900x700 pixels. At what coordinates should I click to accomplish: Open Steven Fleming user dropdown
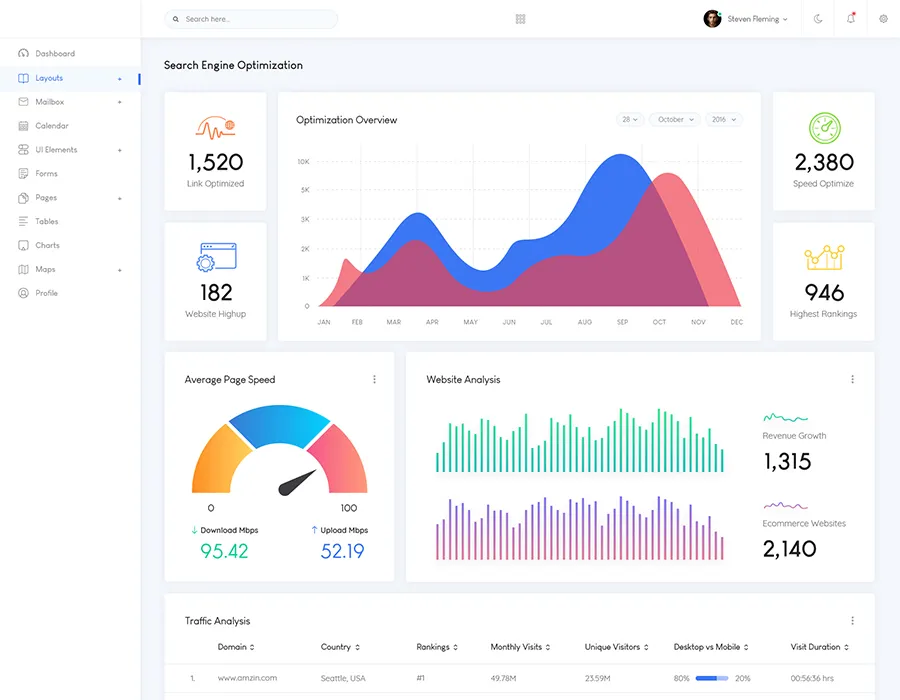click(x=757, y=19)
